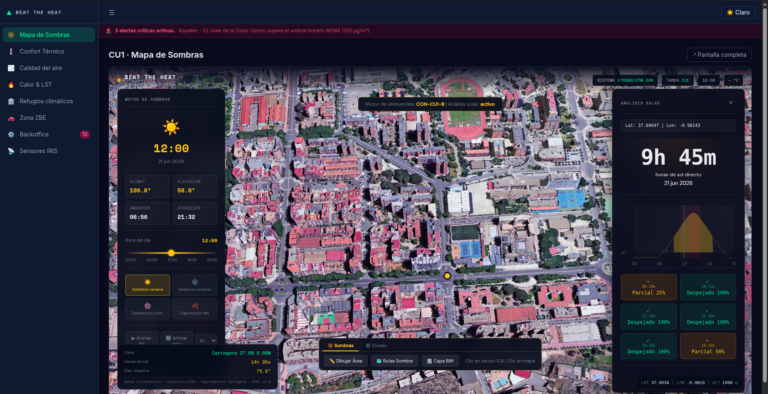Click the 18:00 mark on the hour slider
768x394 pixels.
192,260
